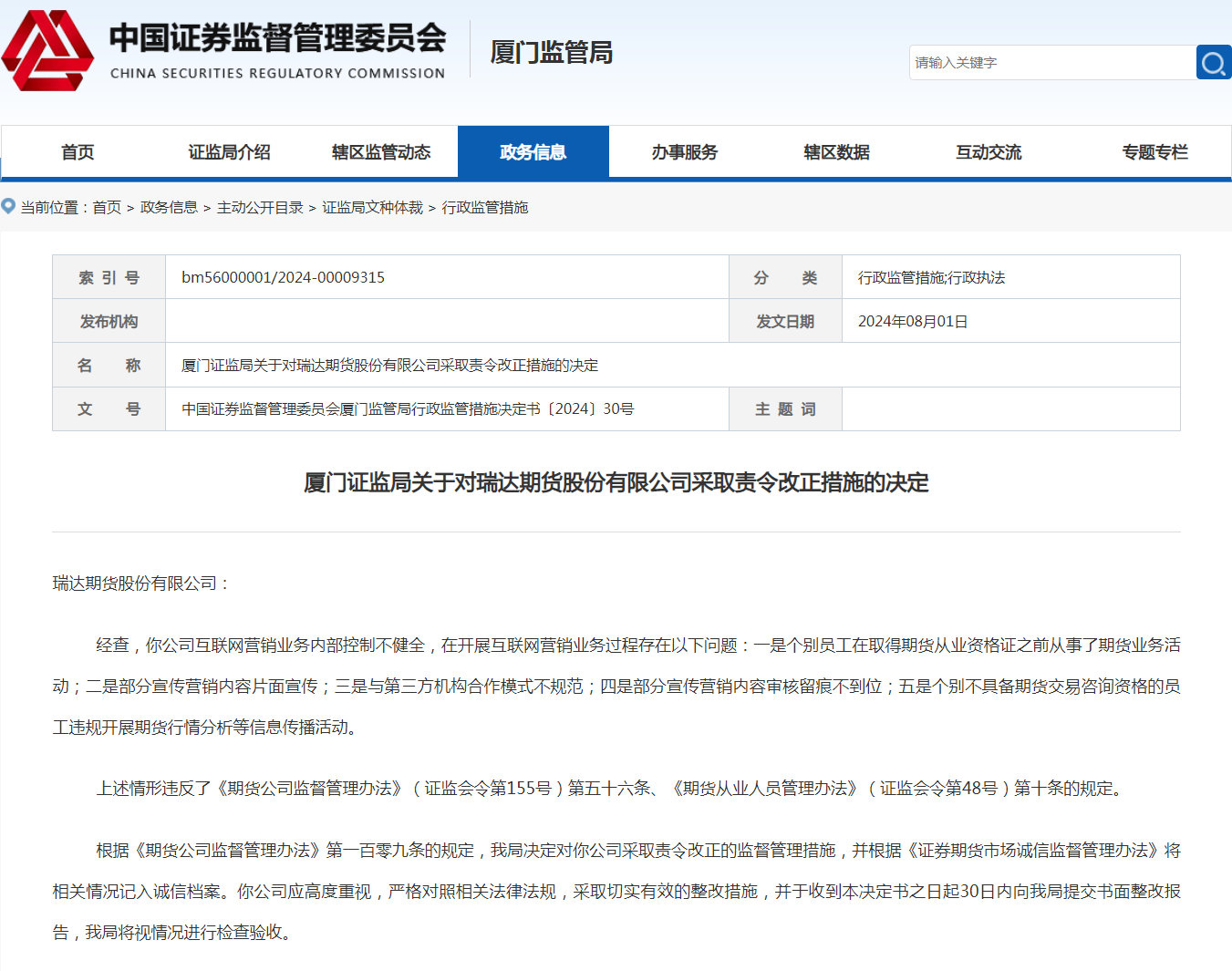This screenshot has width=1232, height=971.
Task: Click the 行政监管措施 breadcrumb link
Action: 485,208
